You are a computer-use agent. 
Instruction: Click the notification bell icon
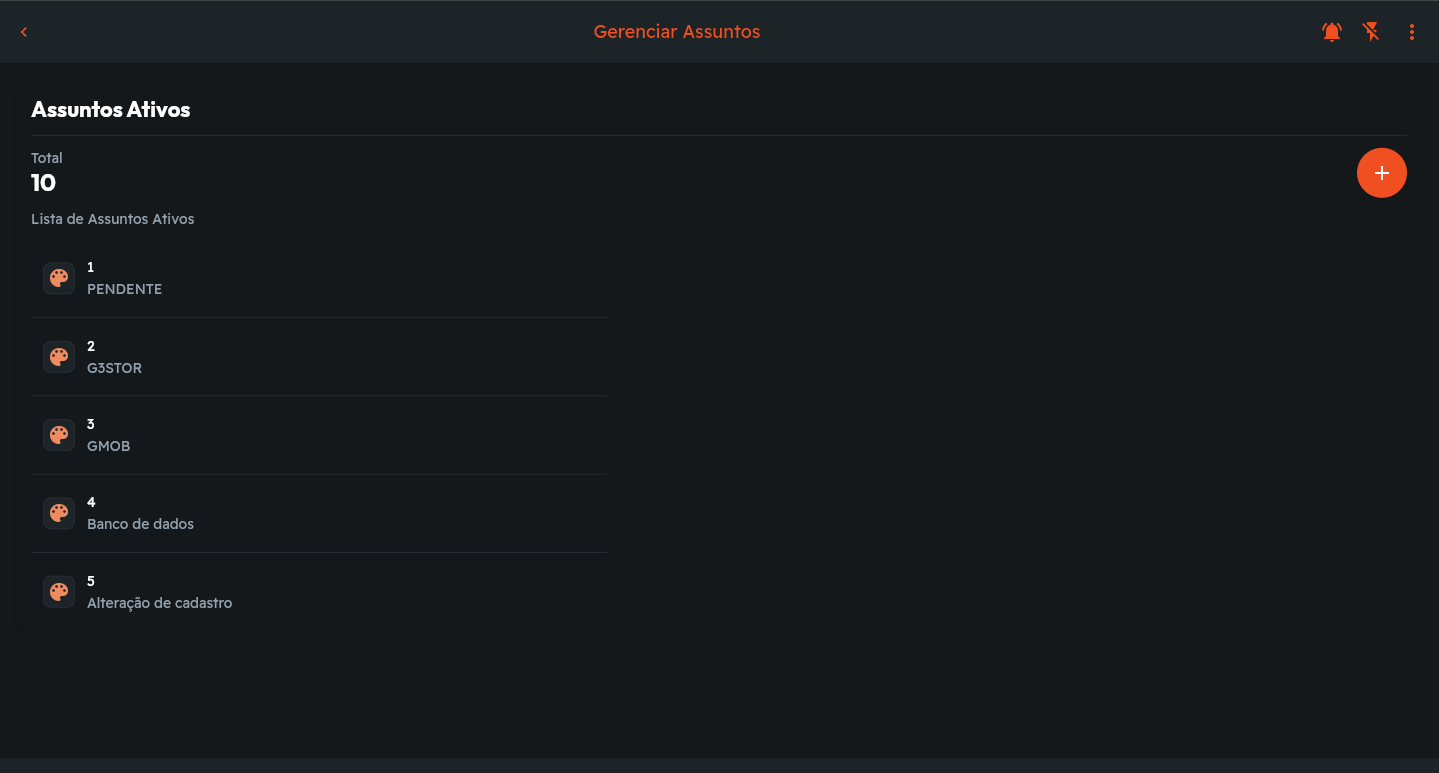click(x=1332, y=32)
